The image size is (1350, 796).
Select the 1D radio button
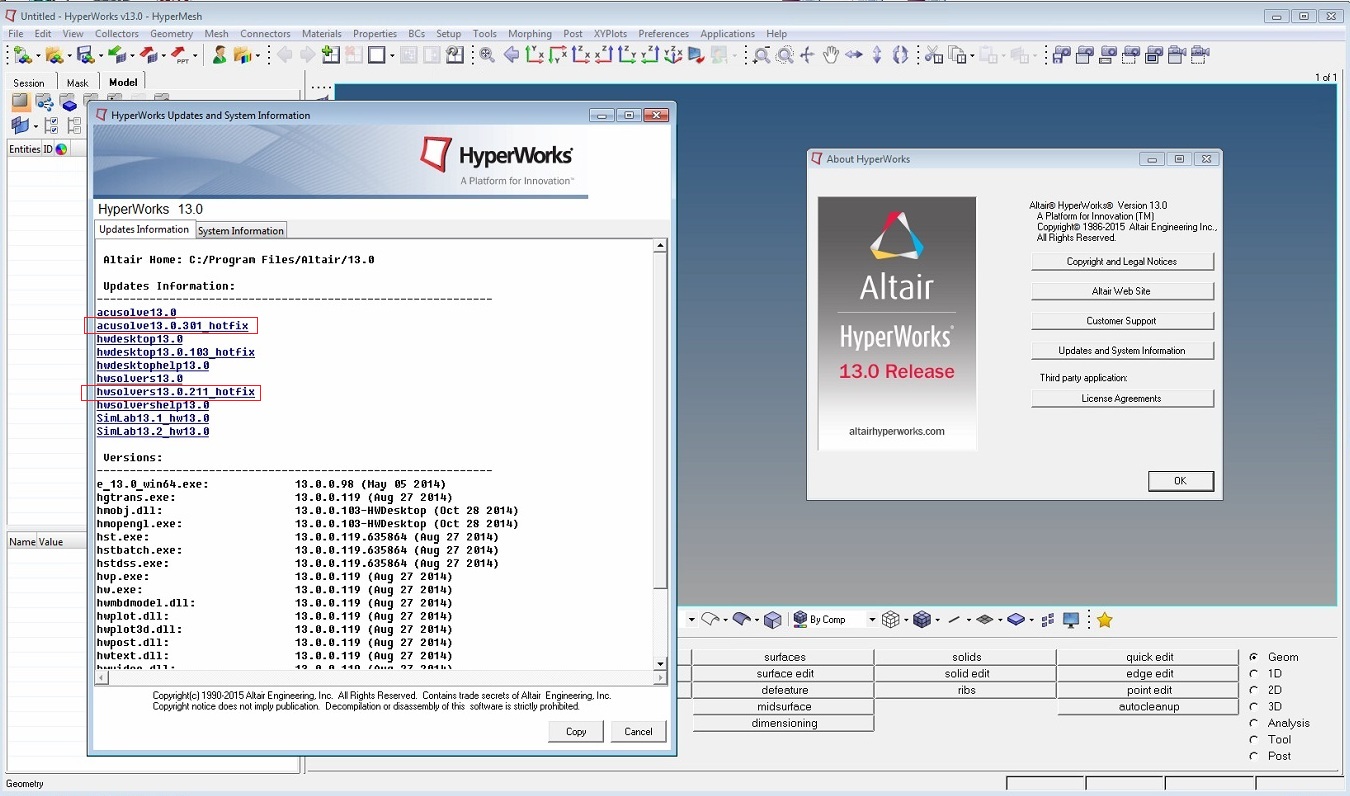tap(1254, 674)
